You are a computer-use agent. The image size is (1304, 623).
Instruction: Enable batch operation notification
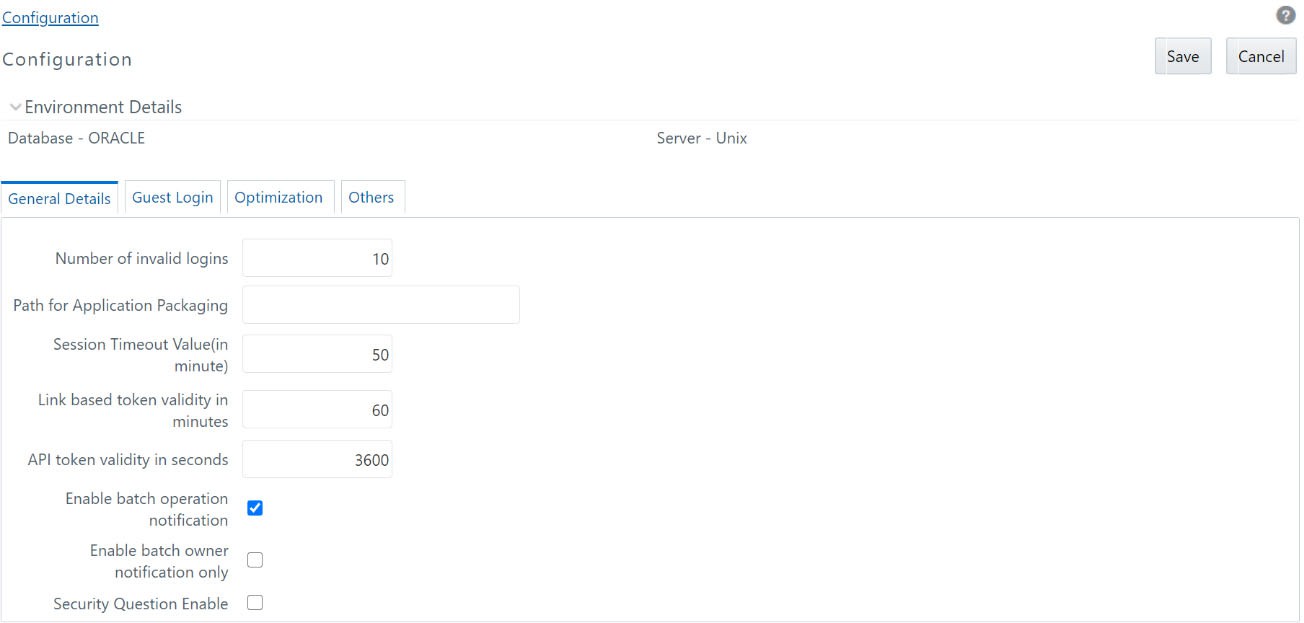coord(255,508)
